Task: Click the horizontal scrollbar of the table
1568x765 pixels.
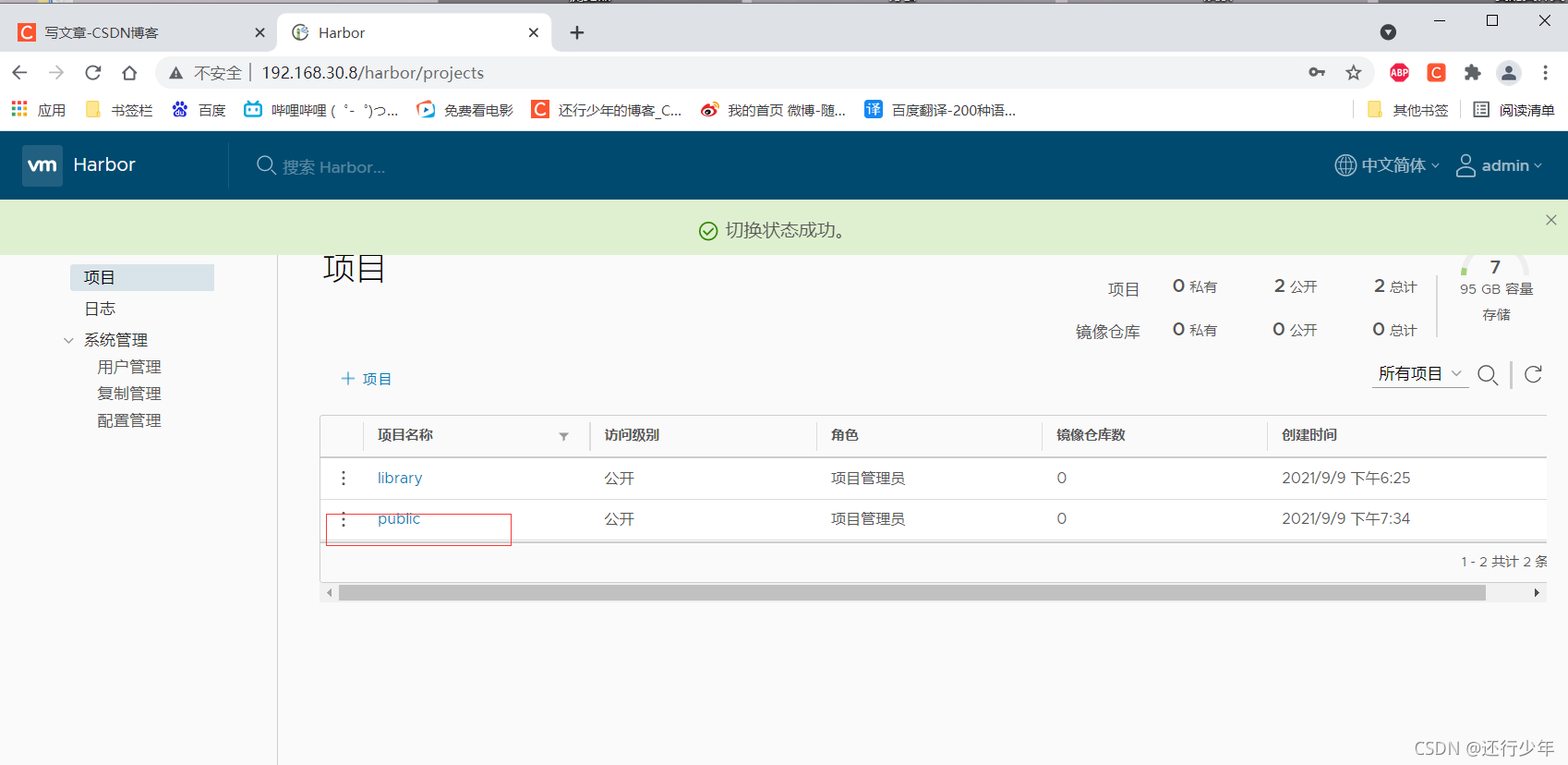Action: [x=912, y=593]
